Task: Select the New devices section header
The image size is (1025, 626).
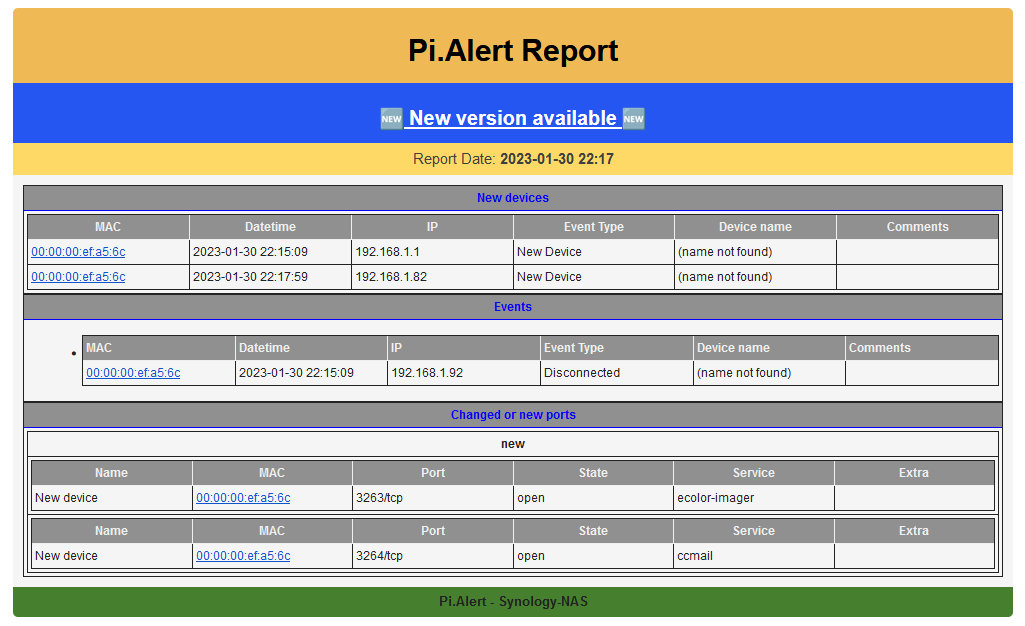Action: [513, 197]
